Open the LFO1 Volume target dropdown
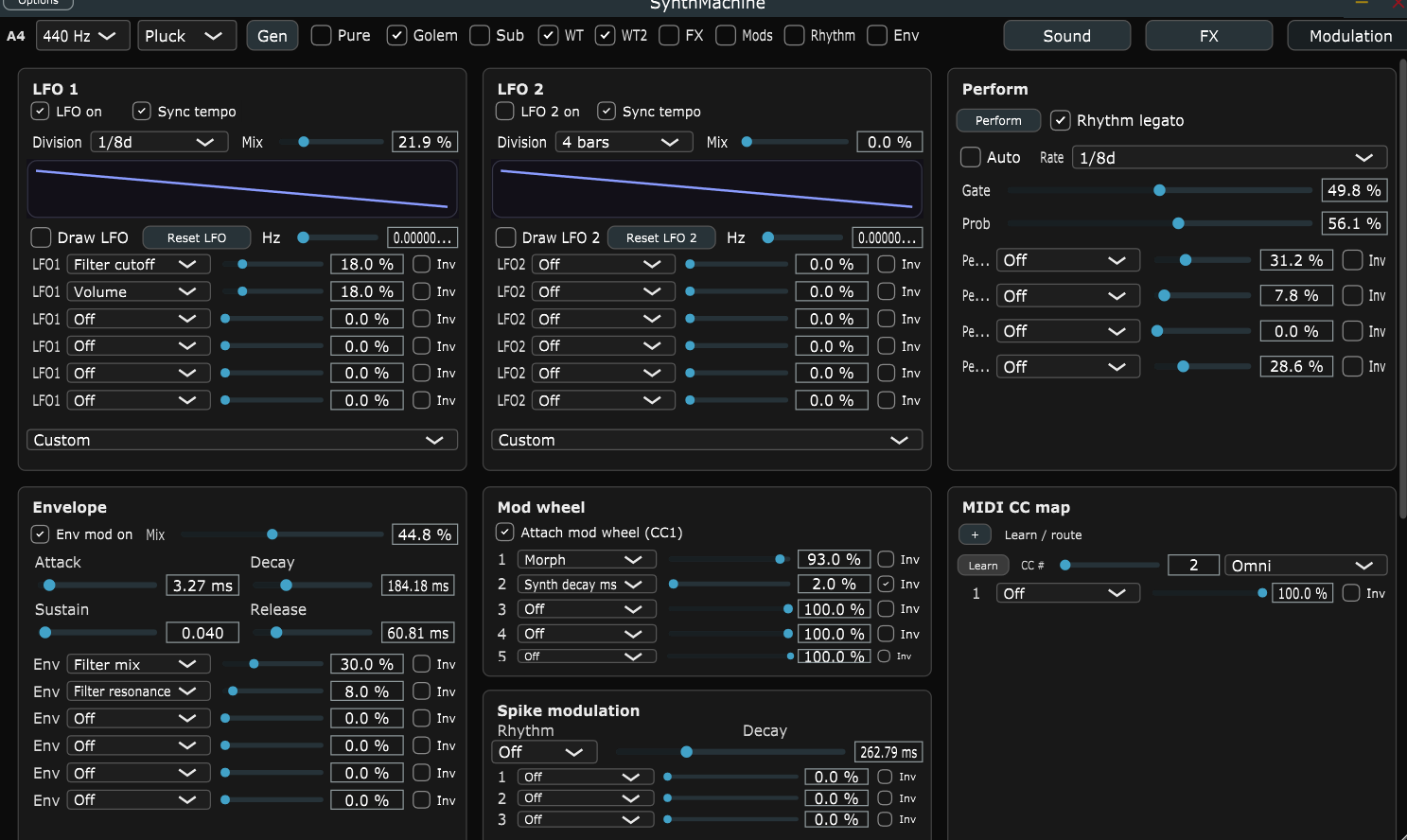This screenshot has width=1407, height=840. coord(138,291)
